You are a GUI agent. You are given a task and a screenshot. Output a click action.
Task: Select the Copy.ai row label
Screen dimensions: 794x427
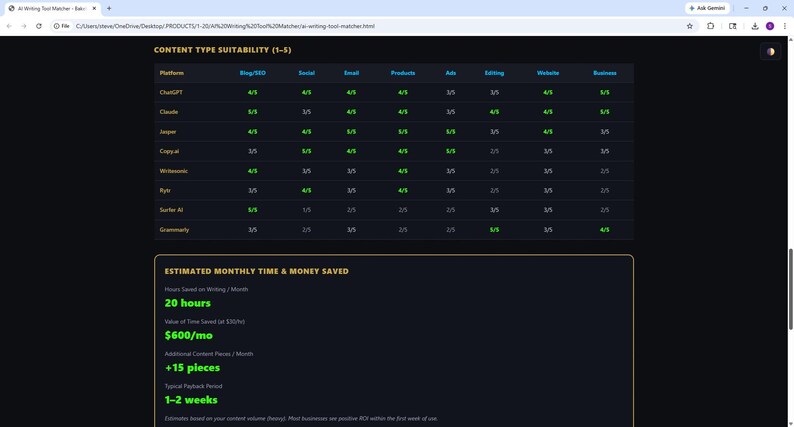(169, 151)
